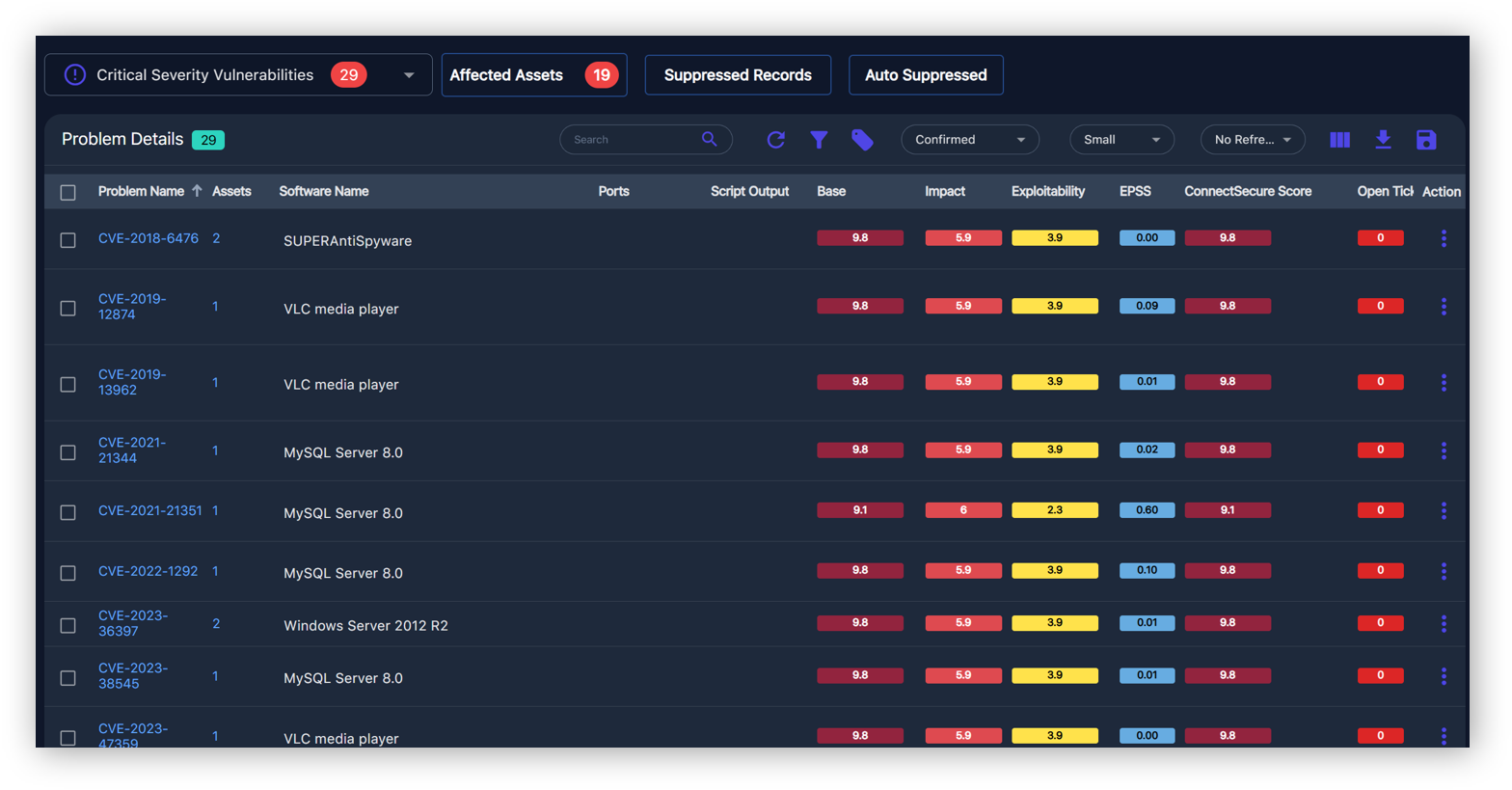This screenshot has width=1512, height=790.
Task: Check the CVE-2018-6476 row checkbox
Action: coord(67,240)
